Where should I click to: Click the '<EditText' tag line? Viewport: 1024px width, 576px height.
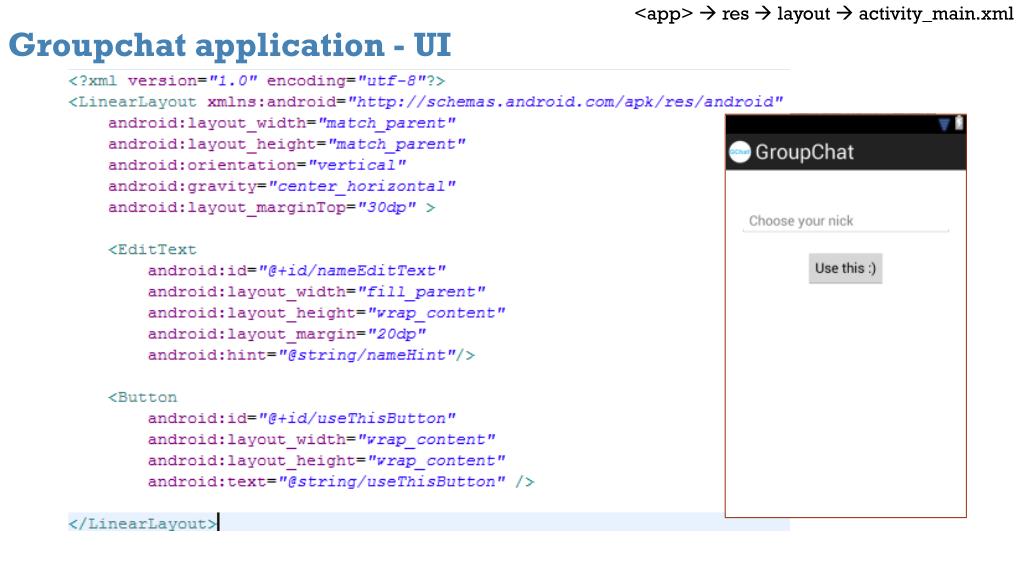click(x=152, y=249)
